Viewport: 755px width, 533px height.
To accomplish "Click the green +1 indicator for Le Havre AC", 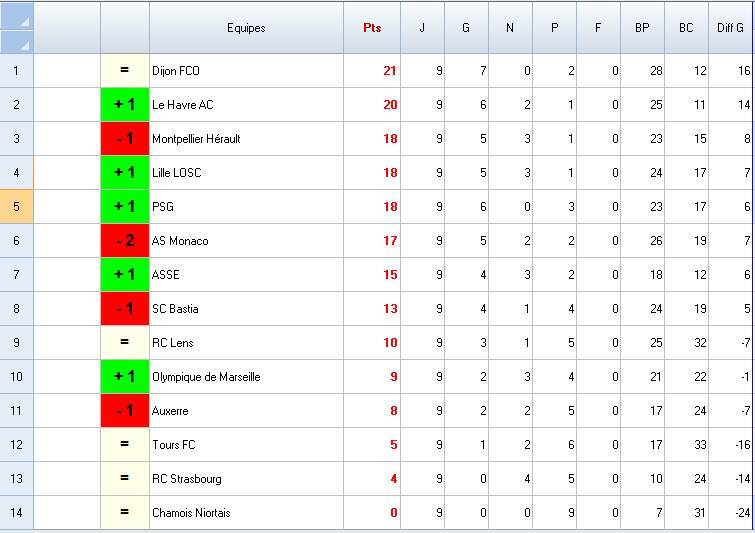I will 125,105.
